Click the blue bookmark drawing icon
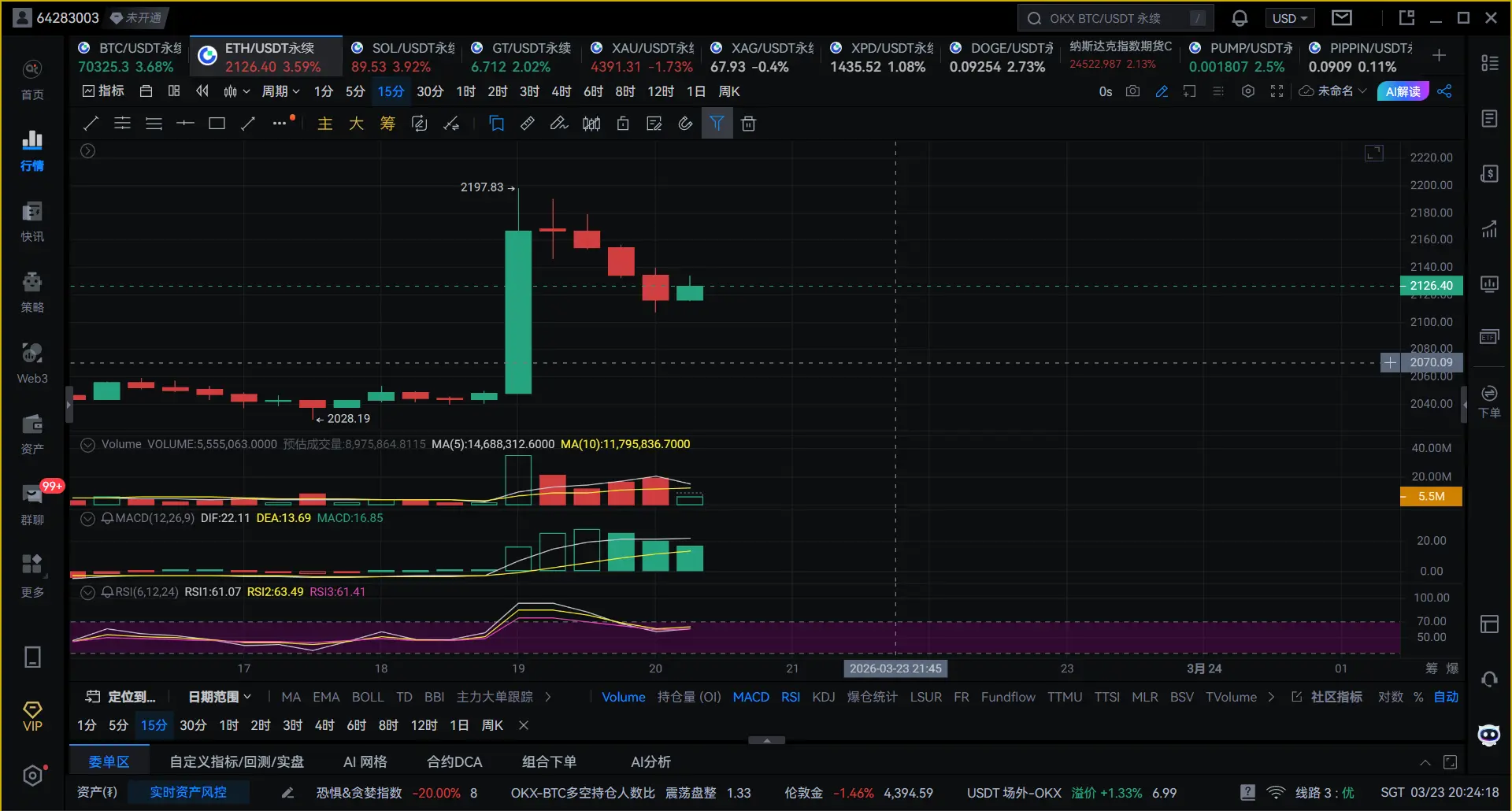The image size is (1512, 811). point(496,124)
